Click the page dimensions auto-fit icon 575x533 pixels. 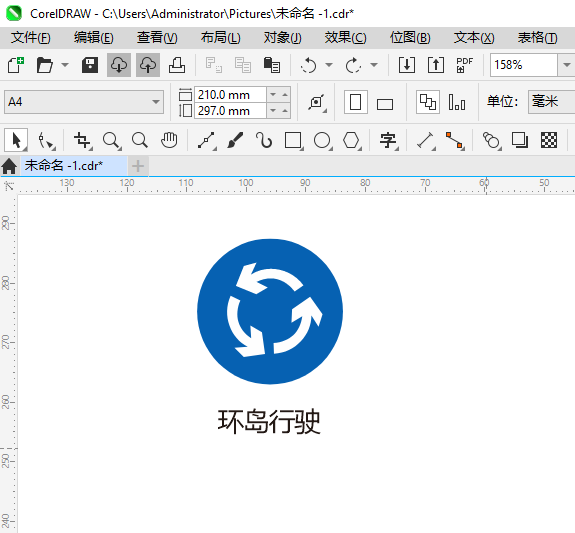click(x=317, y=102)
